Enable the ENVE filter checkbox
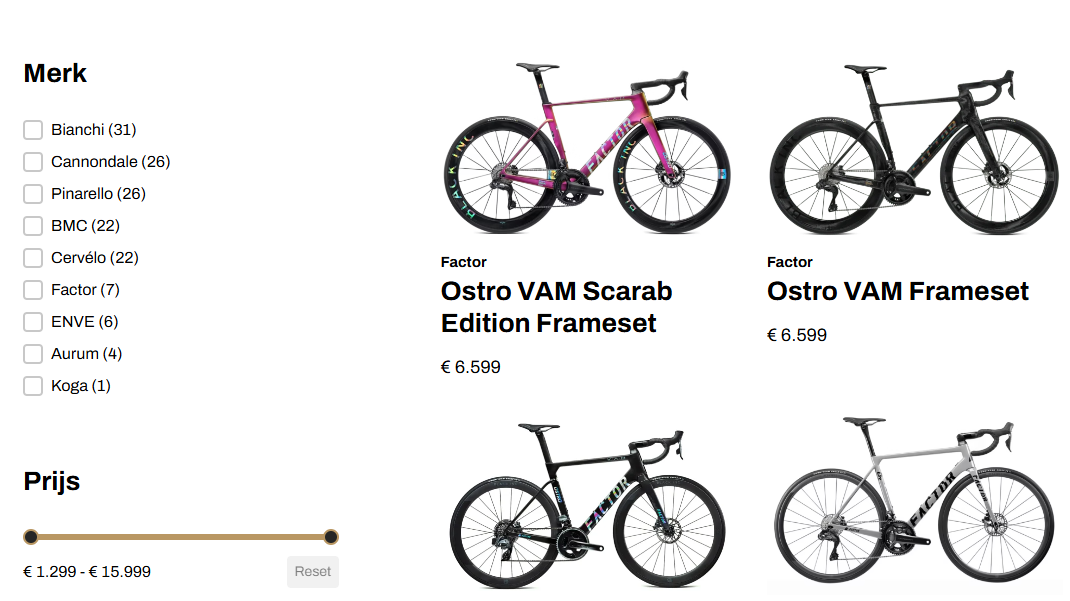1070x601 pixels. 33,322
